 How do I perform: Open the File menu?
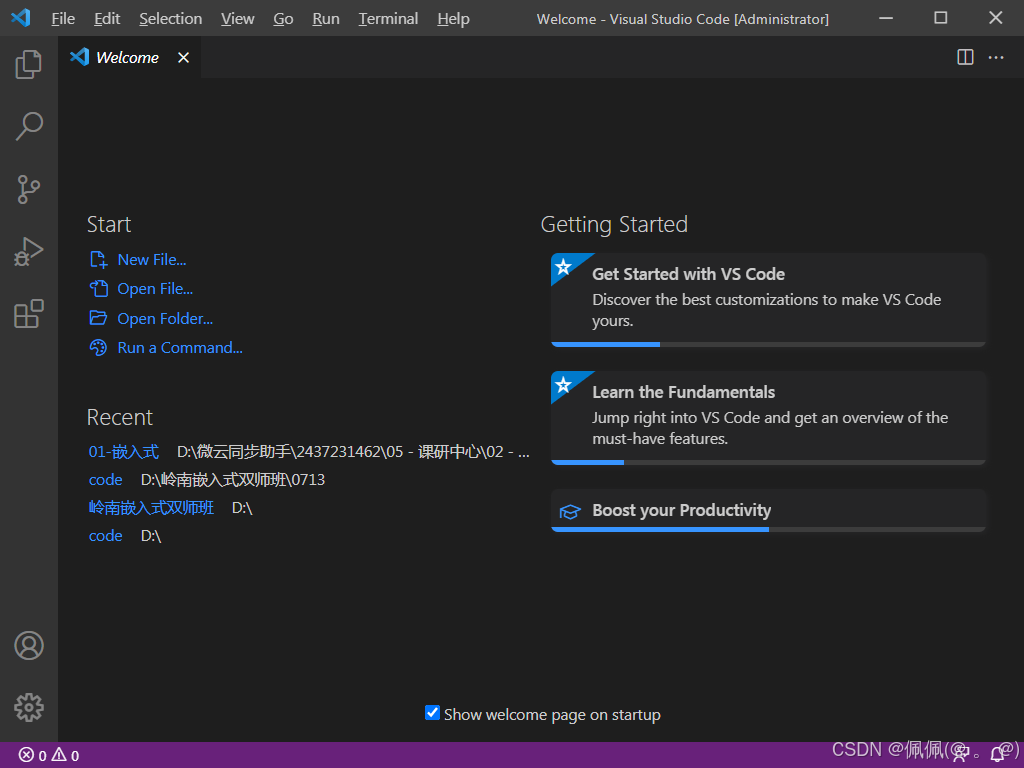point(63,19)
